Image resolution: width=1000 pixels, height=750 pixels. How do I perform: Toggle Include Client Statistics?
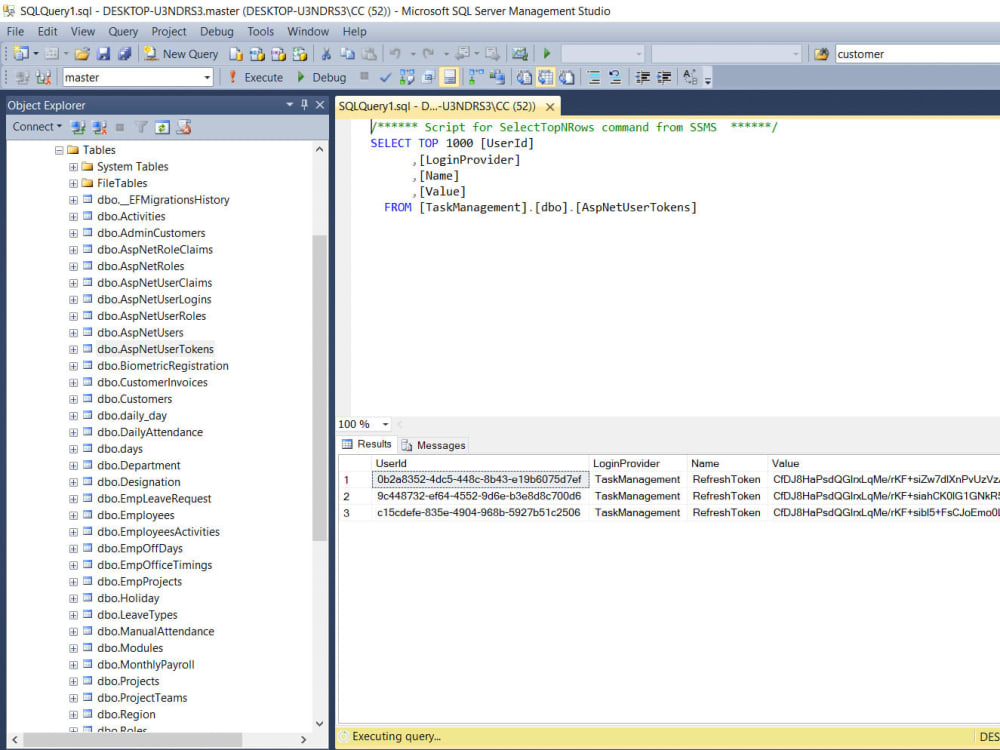497,77
